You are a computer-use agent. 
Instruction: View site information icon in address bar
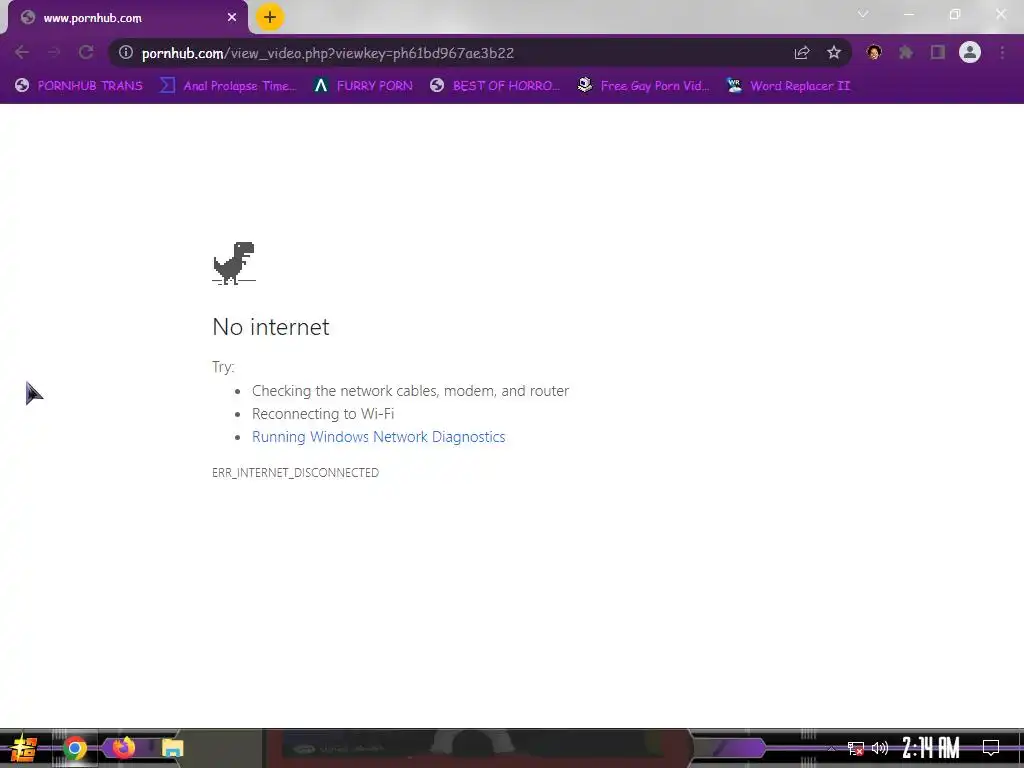[x=126, y=52]
